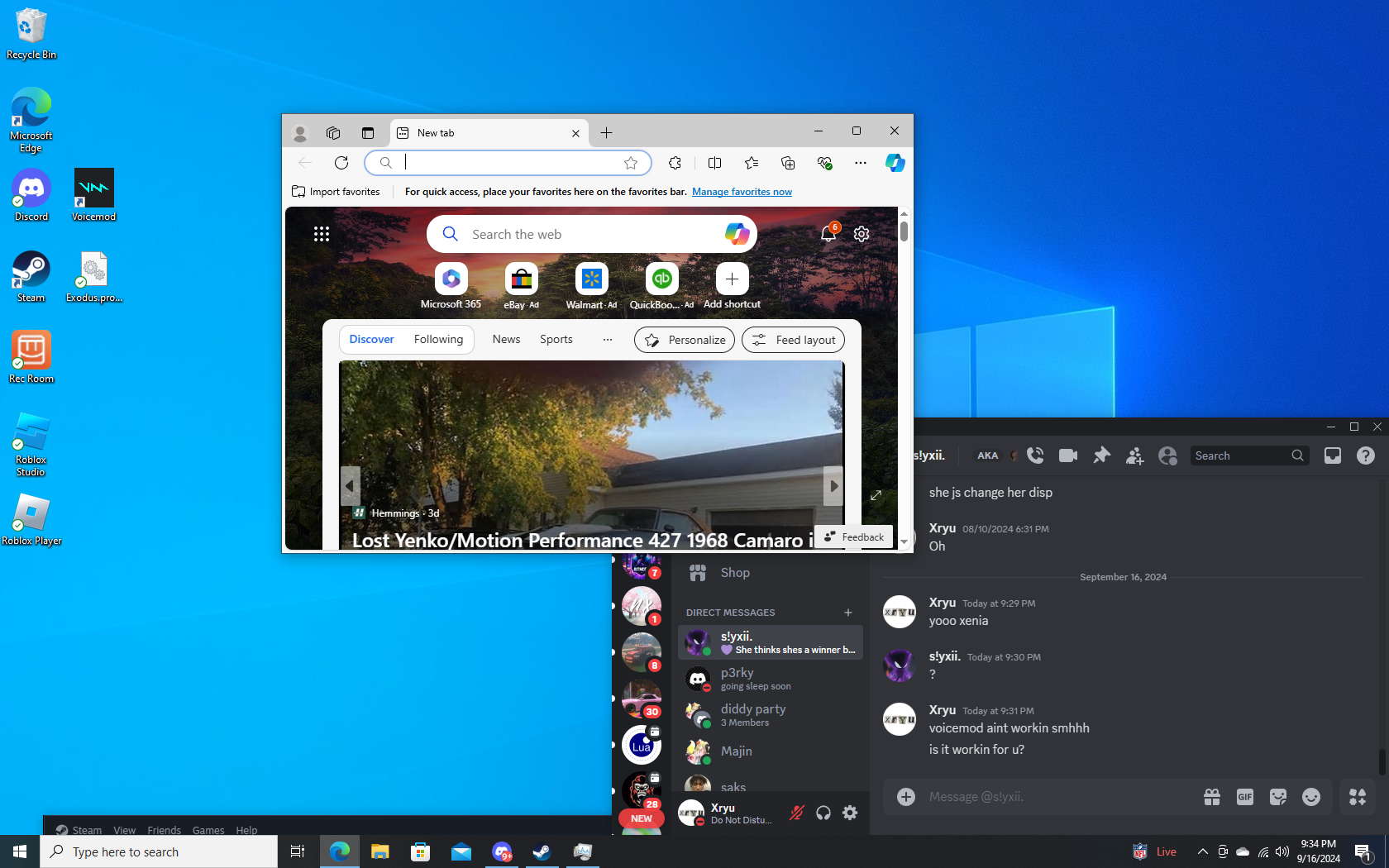The image size is (1389, 868).
Task: Send a gift in Discord
Action: coord(1212,797)
